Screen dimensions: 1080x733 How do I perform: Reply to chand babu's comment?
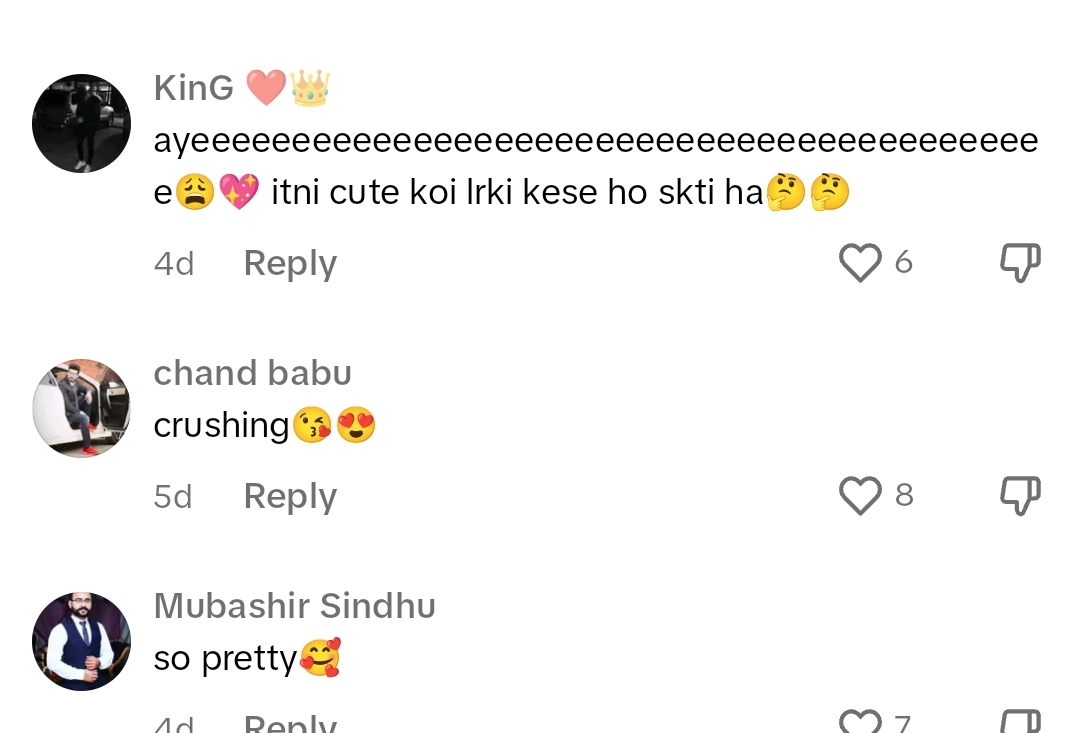[290, 497]
